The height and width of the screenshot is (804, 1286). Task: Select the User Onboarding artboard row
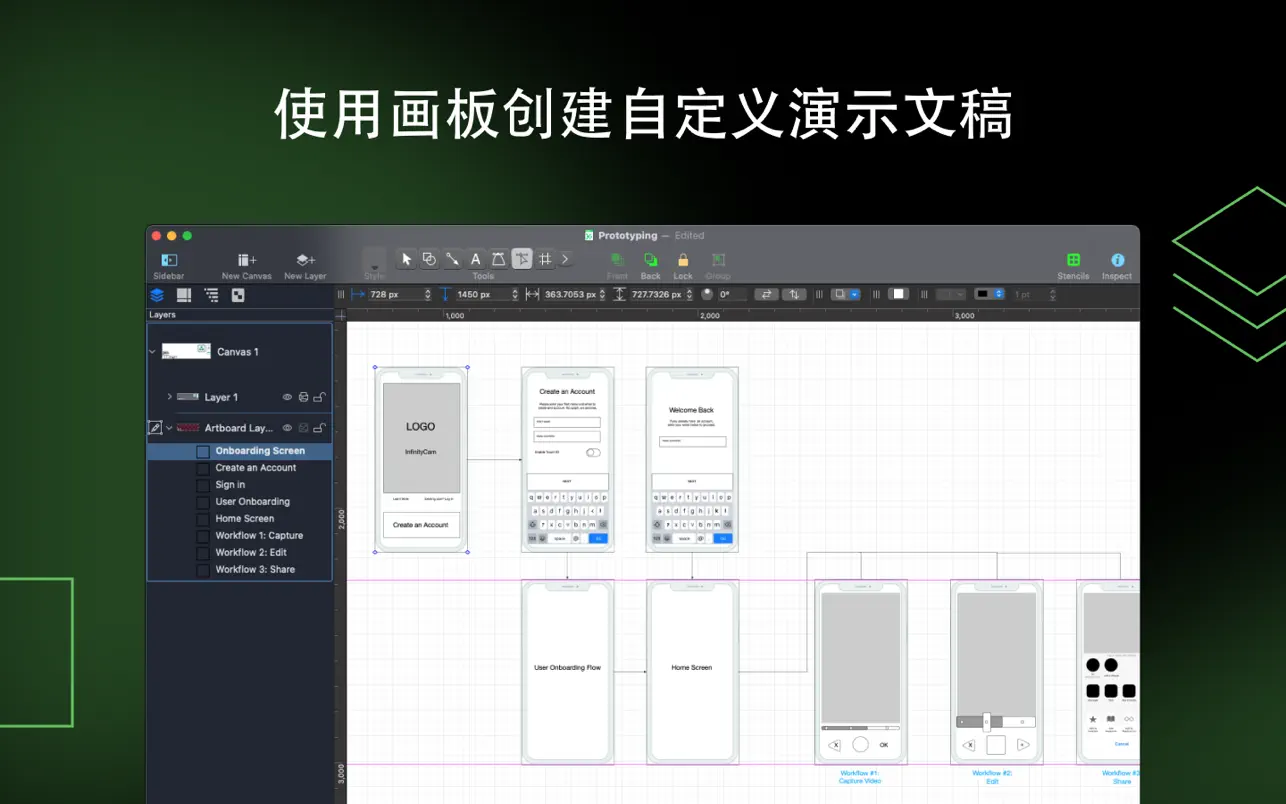click(x=240, y=502)
